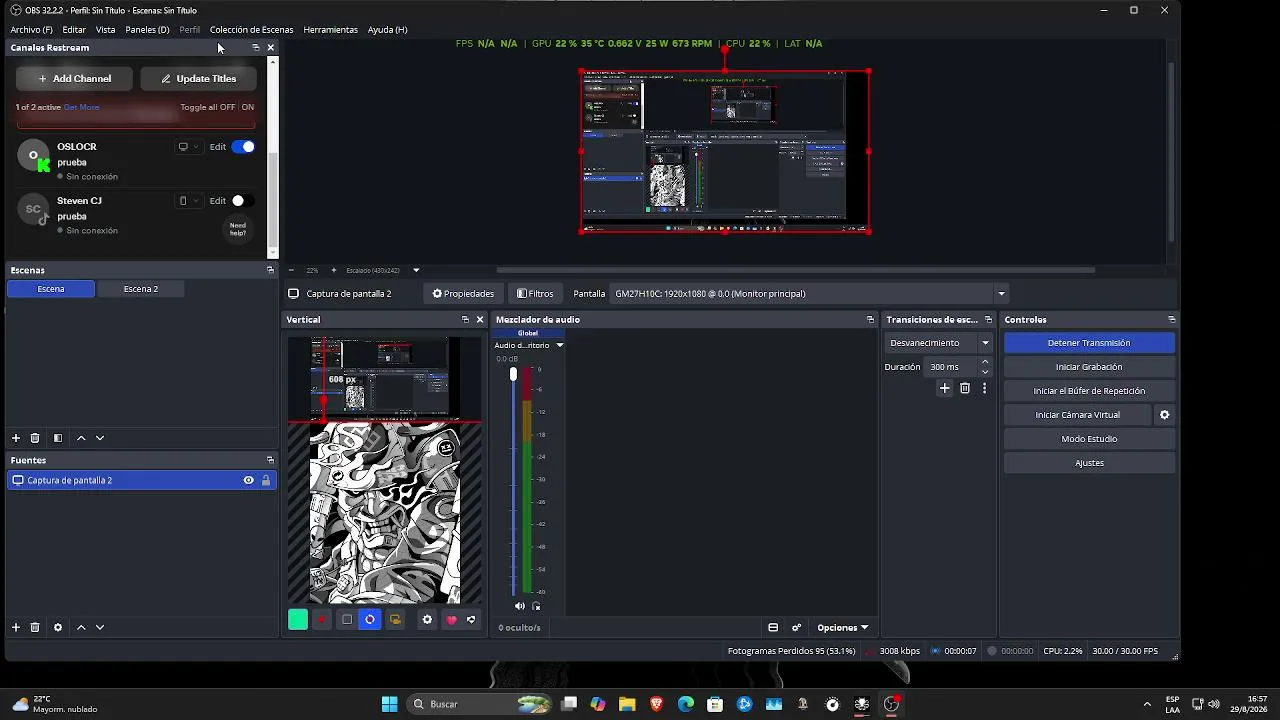Remove the transition with the trash icon
The height and width of the screenshot is (720, 1280).
click(965, 388)
